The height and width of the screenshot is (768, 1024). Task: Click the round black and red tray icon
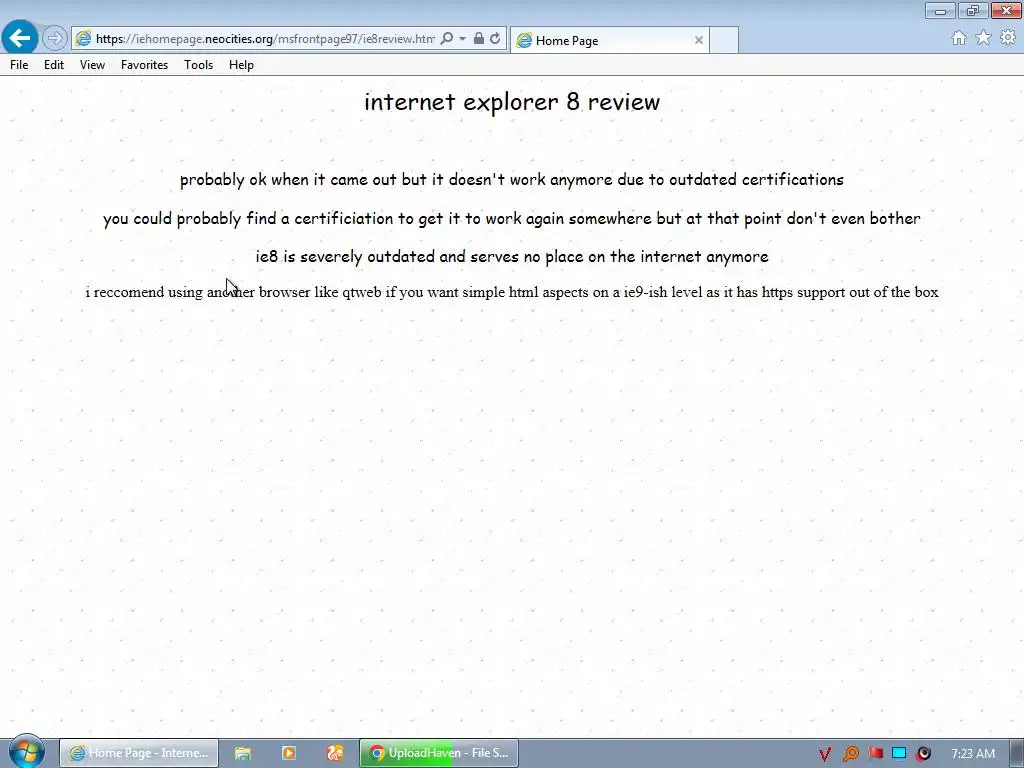click(x=923, y=754)
